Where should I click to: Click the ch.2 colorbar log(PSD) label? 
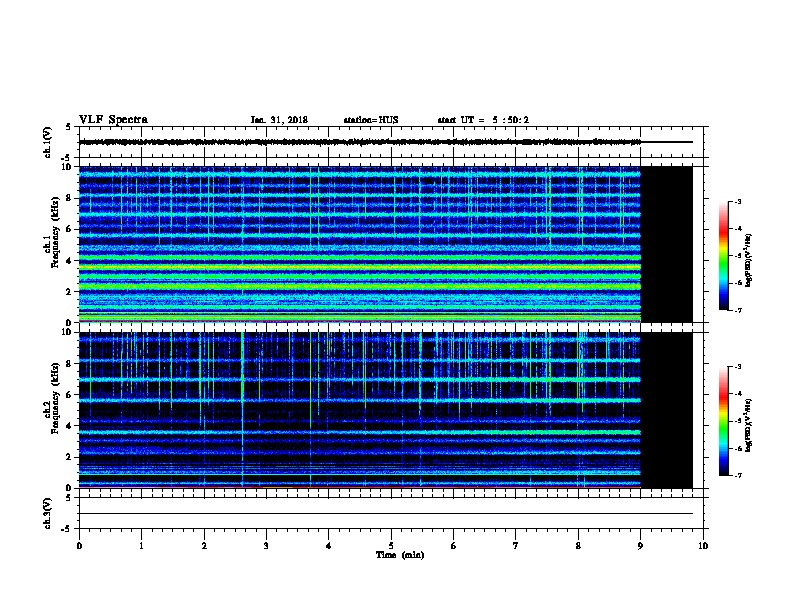coord(748,425)
